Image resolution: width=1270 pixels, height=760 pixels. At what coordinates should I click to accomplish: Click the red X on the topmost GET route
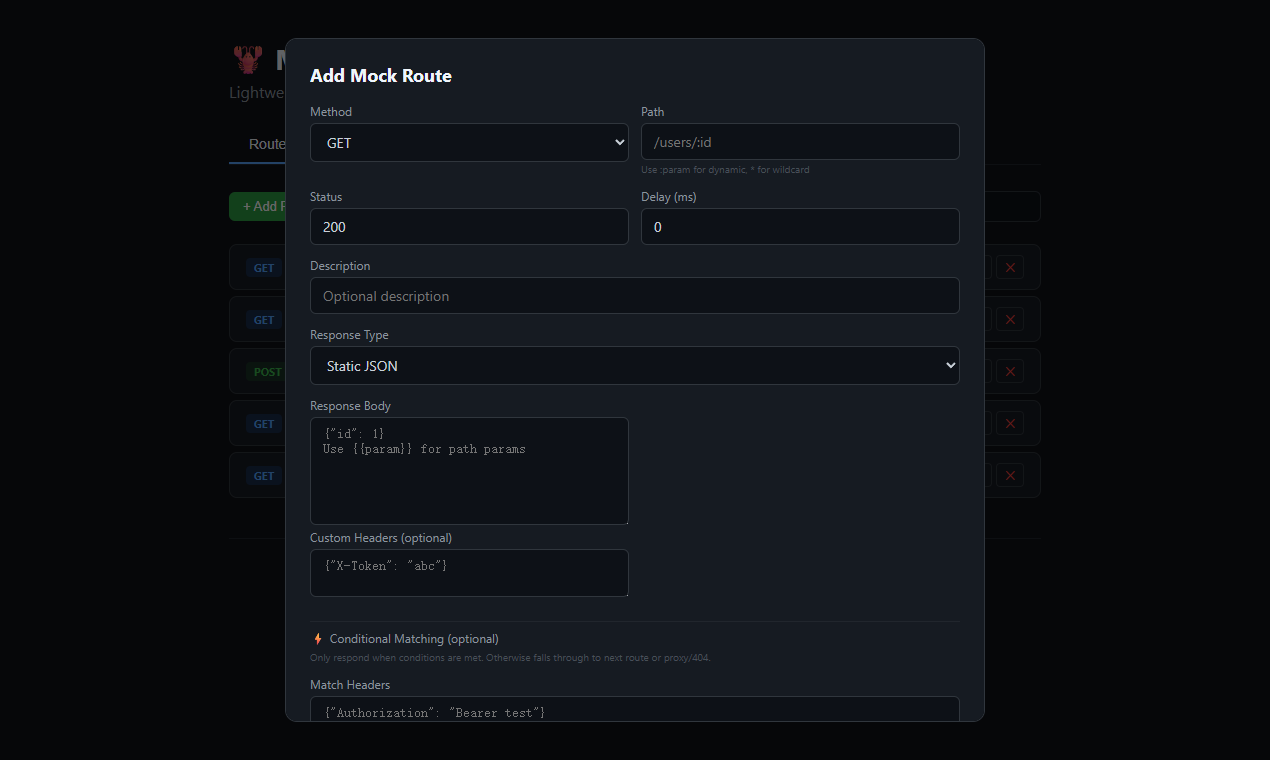click(x=1010, y=267)
